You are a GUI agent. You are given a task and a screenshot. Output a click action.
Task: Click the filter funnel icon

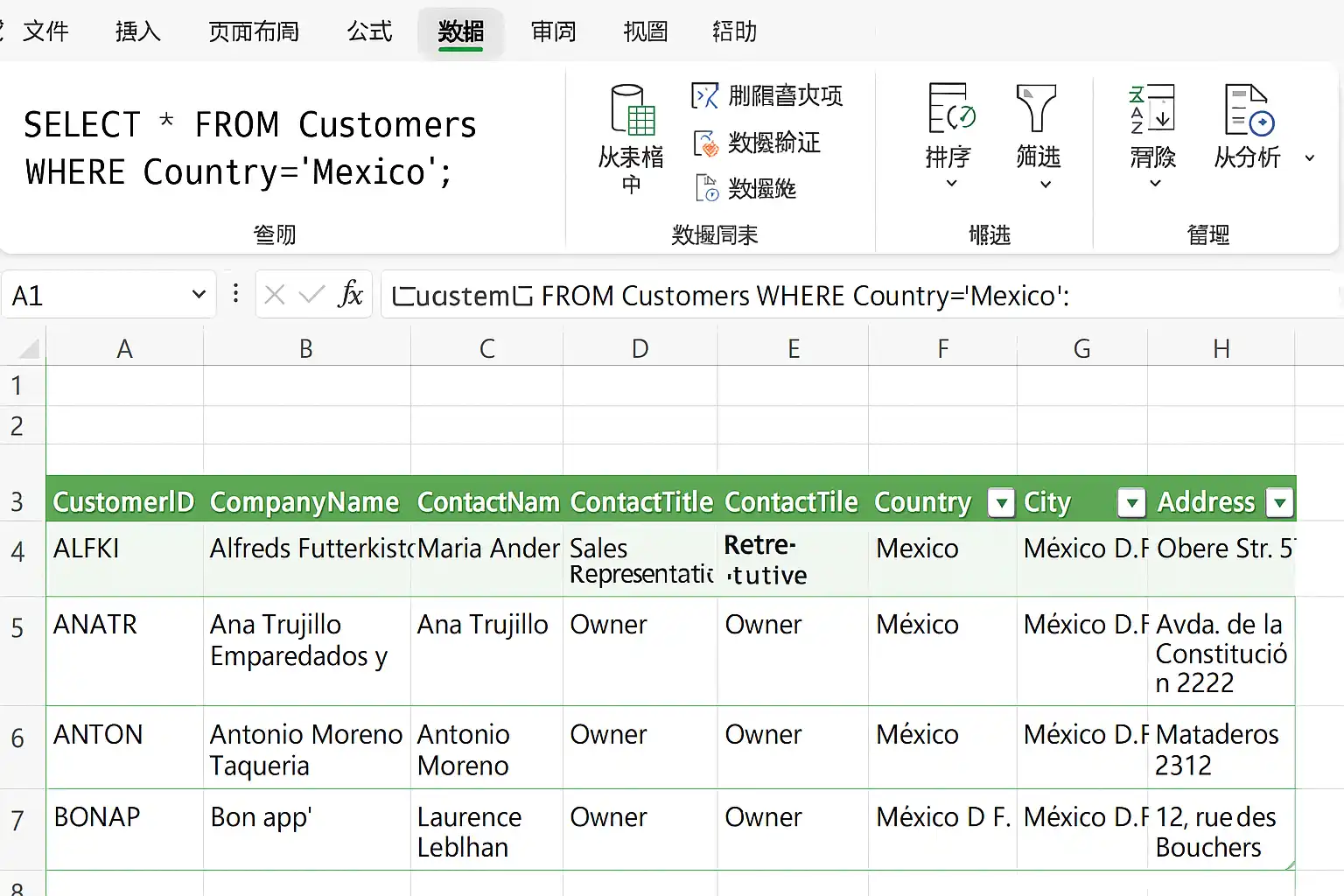[1036, 108]
